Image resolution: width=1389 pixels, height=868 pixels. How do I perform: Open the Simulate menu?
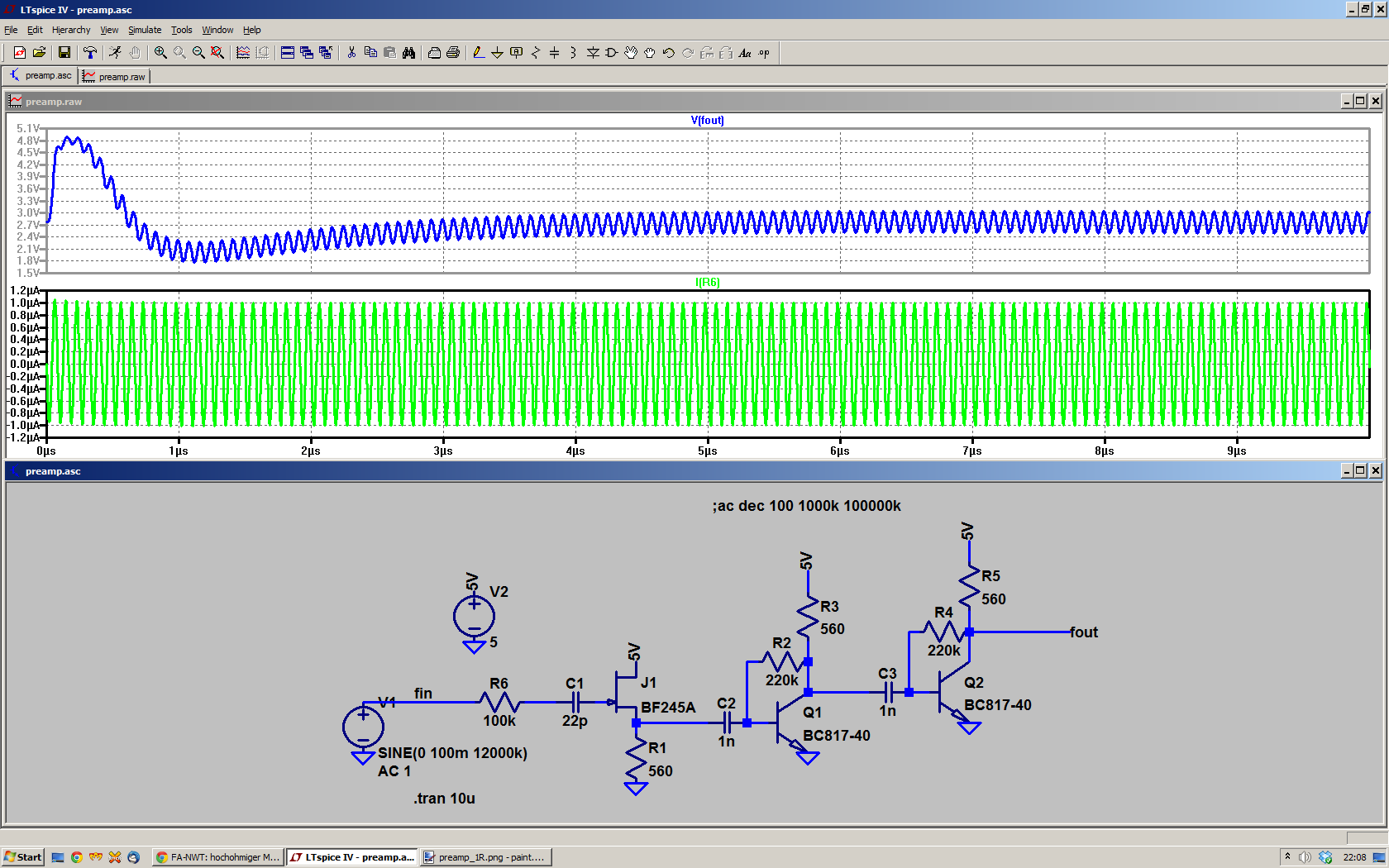[145, 30]
